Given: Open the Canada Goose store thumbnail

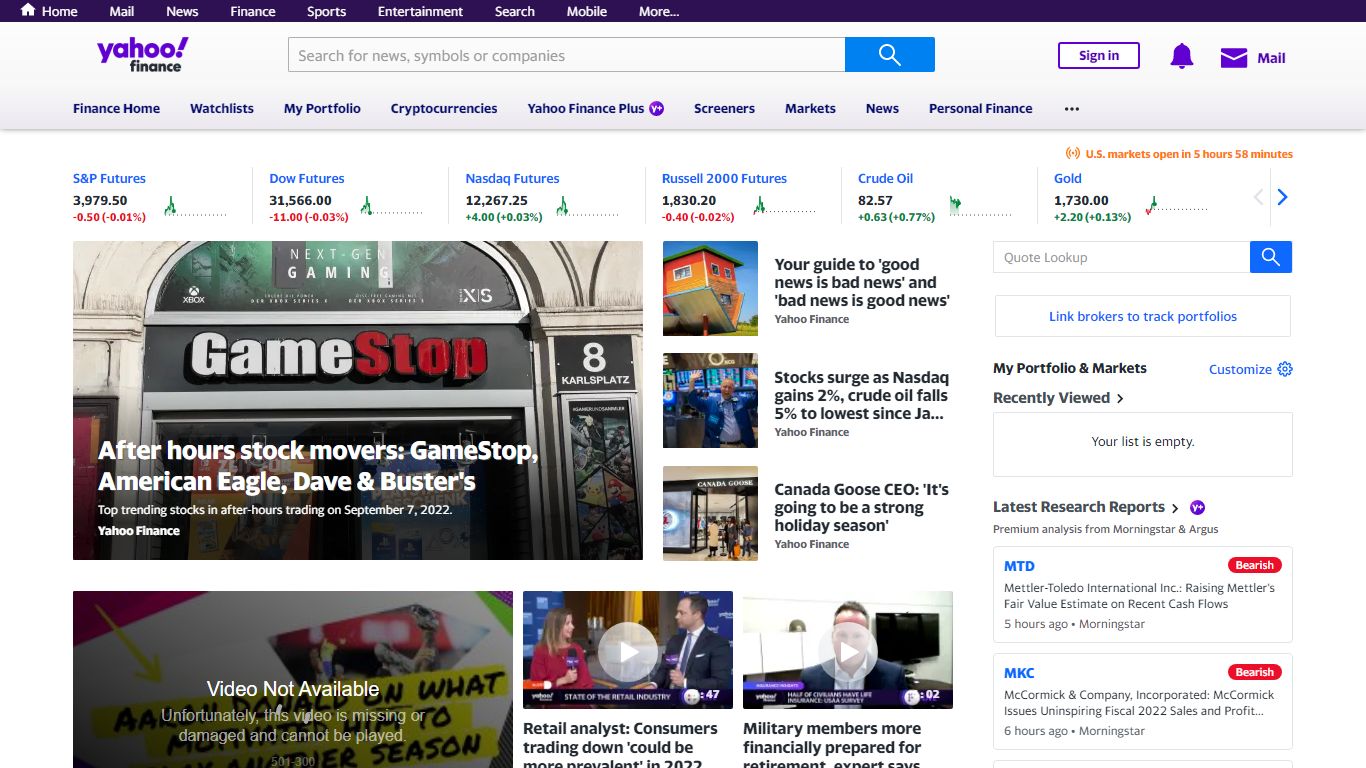Looking at the screenshot, I should coord(710,513).
